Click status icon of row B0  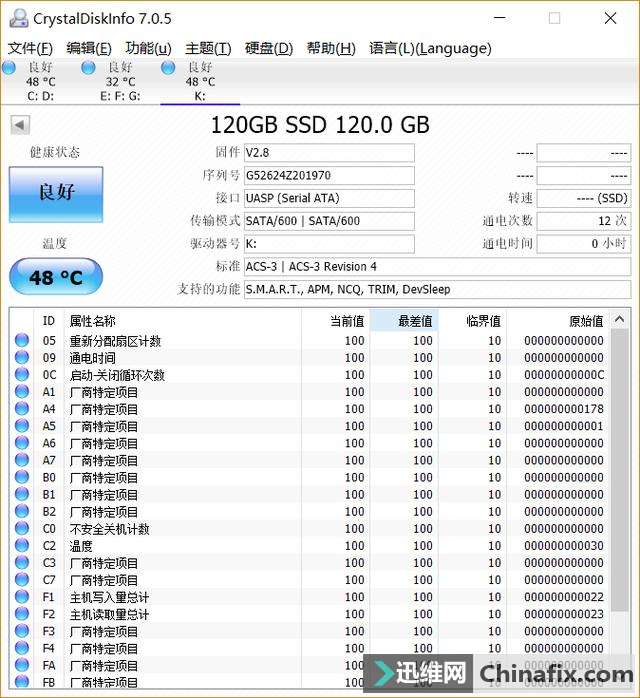(x=22, y=477)
